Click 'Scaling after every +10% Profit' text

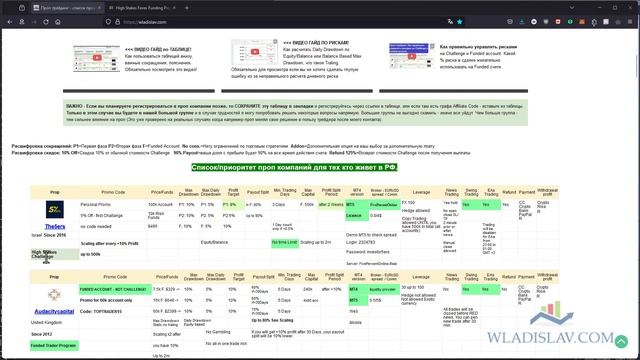[x=109, y=244]
